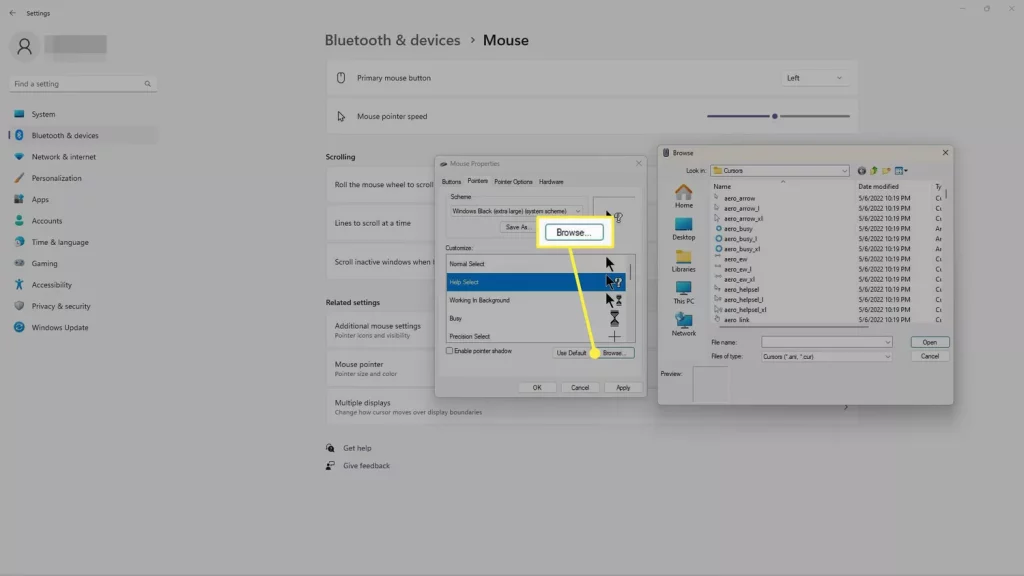Switch to Hardware tab in Mouse Properties
This screenshot has width=1024, height=576.
[551, 182]
